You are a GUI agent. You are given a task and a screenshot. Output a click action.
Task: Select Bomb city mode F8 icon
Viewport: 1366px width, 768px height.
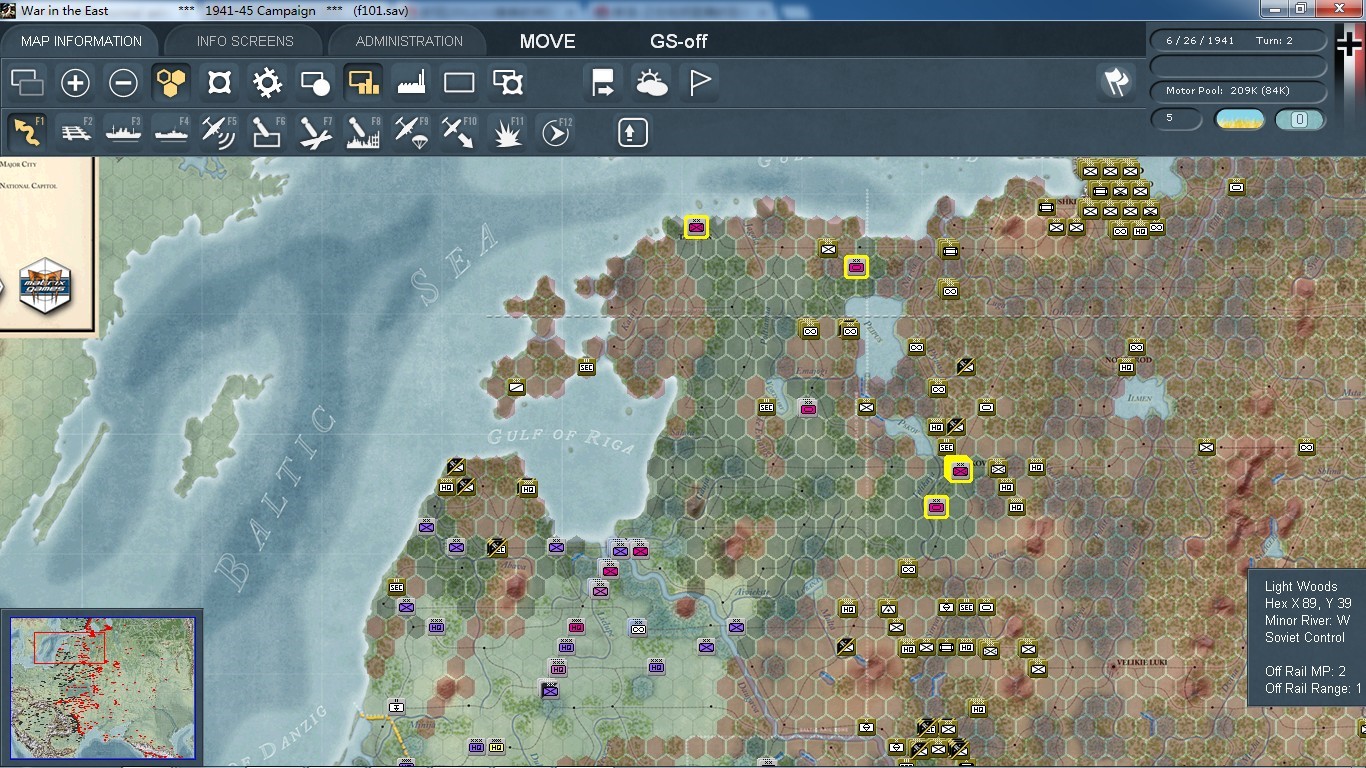click(363, 132)
